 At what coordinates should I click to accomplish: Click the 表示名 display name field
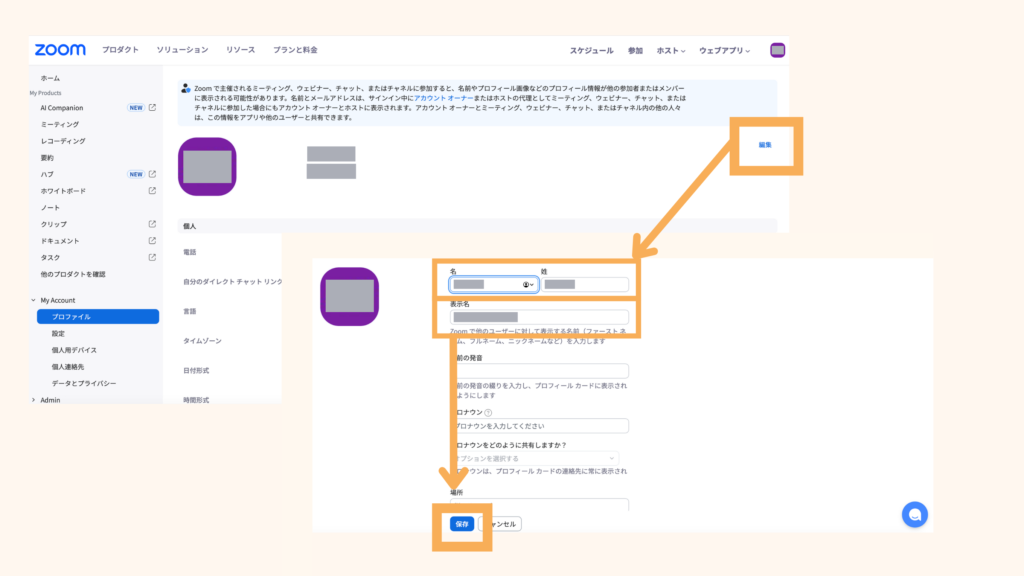(x=540, y=317)
